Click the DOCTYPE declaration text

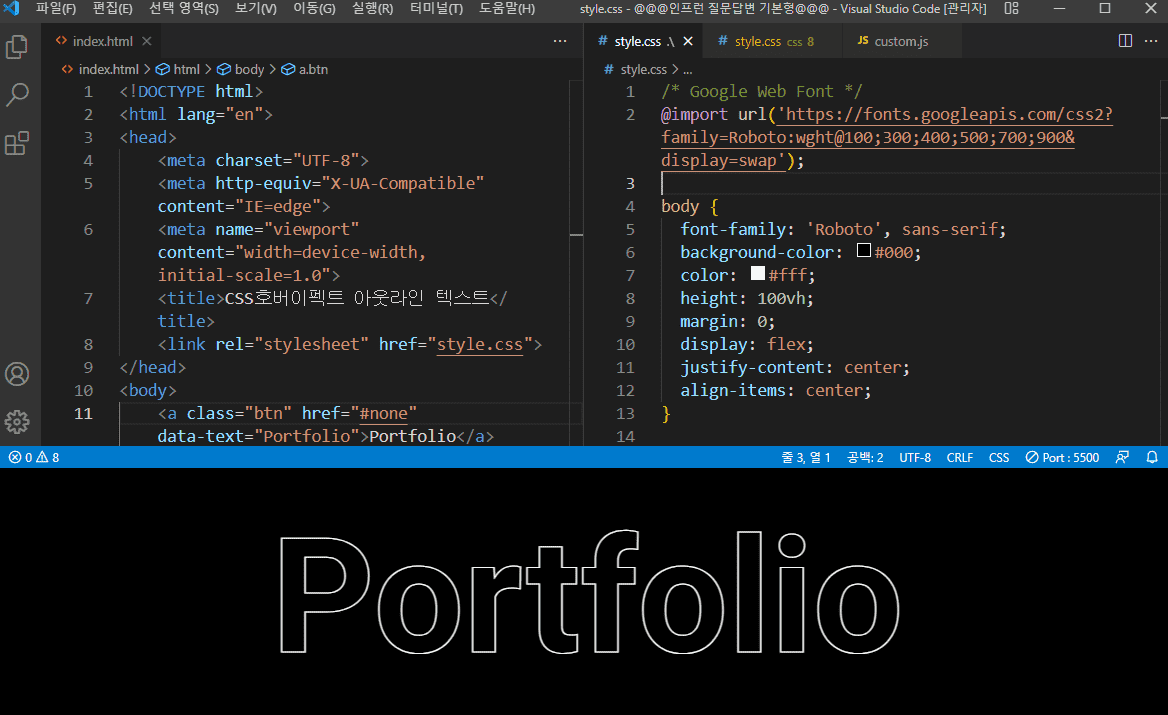[191, 92]
